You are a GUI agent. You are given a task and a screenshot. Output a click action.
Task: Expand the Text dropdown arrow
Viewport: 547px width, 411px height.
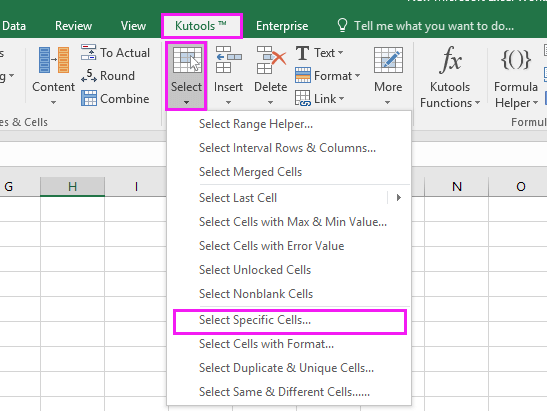[x=340, y=53]
